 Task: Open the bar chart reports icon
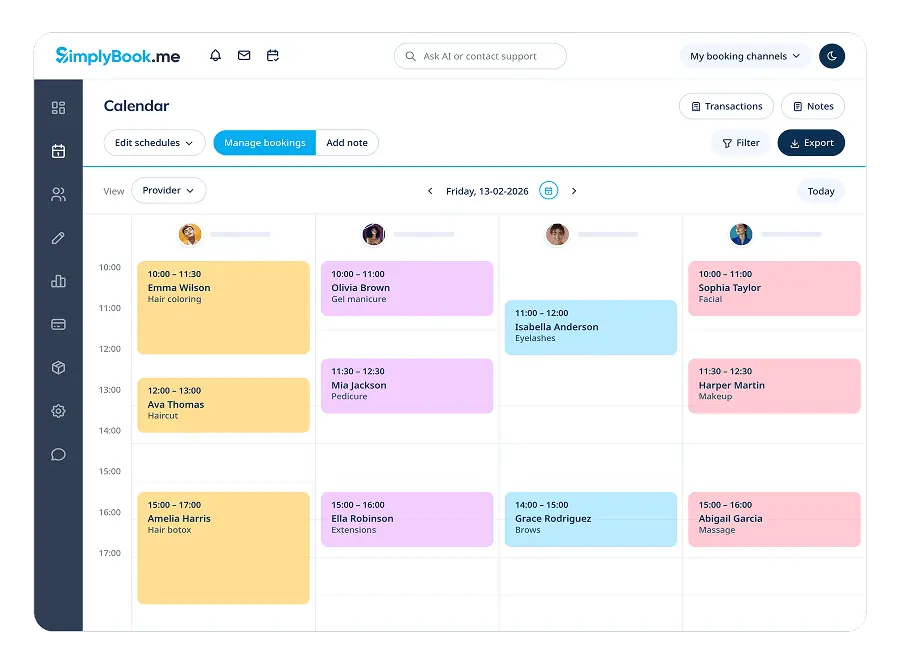coord(58,281)
